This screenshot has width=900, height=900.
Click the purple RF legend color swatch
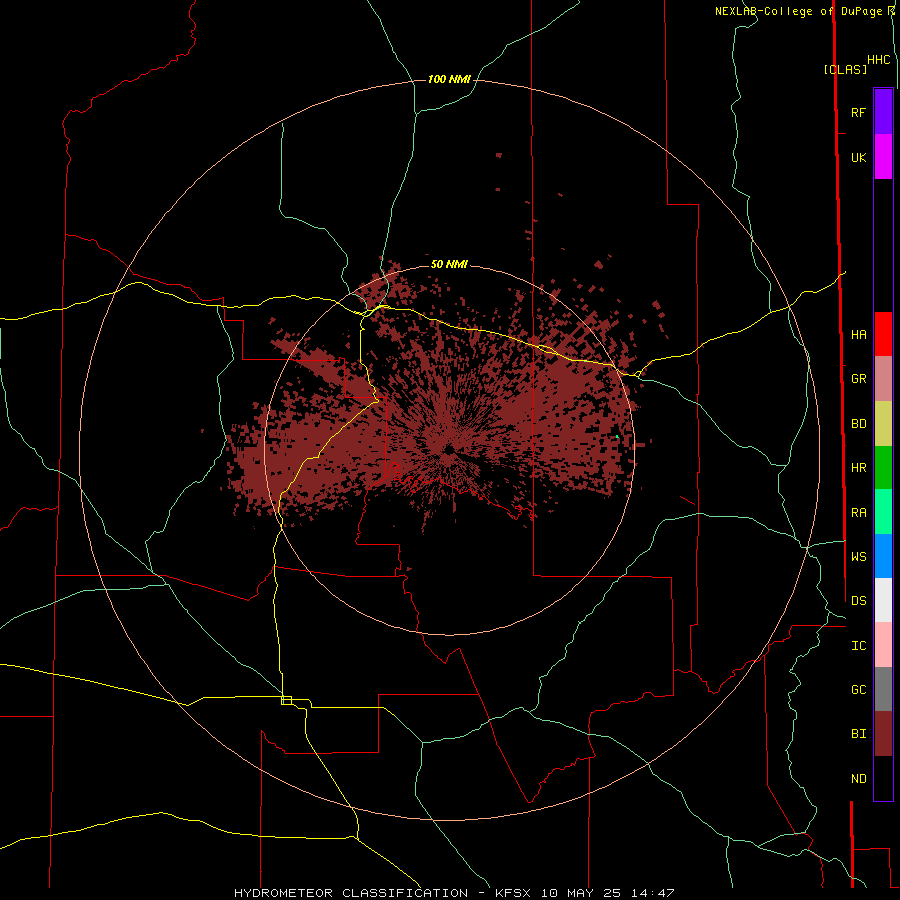click(x=883, y=112)
